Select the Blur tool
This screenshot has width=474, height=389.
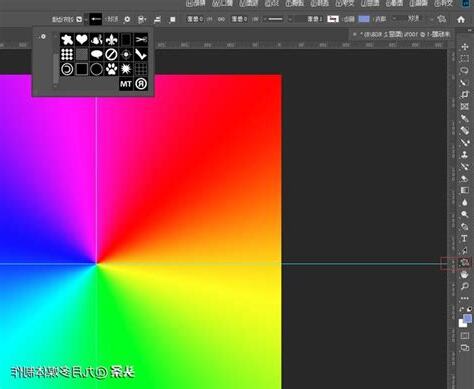coord(465,202)
